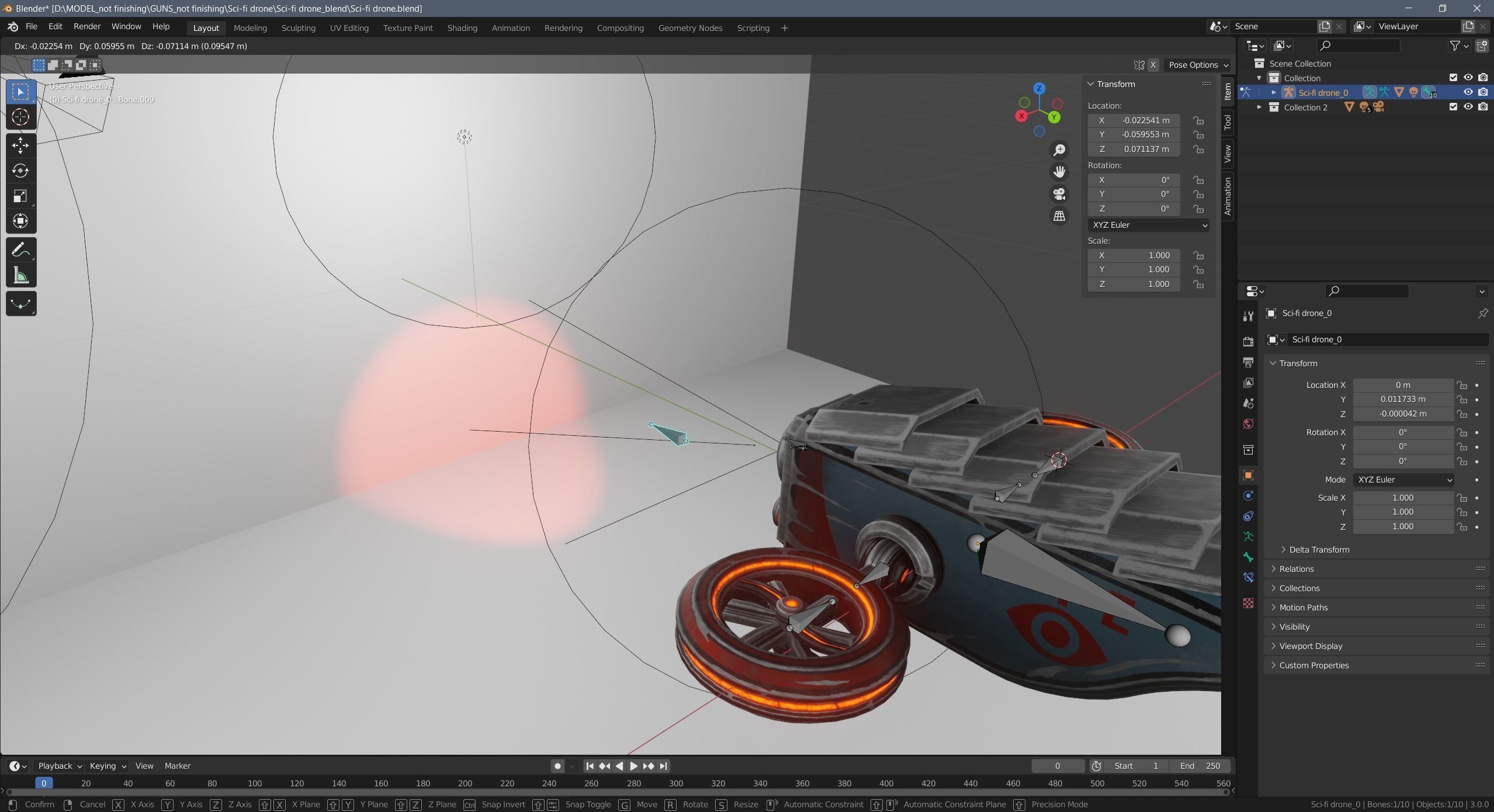Open the Armature Object Data tab

tap(1249, 536)
